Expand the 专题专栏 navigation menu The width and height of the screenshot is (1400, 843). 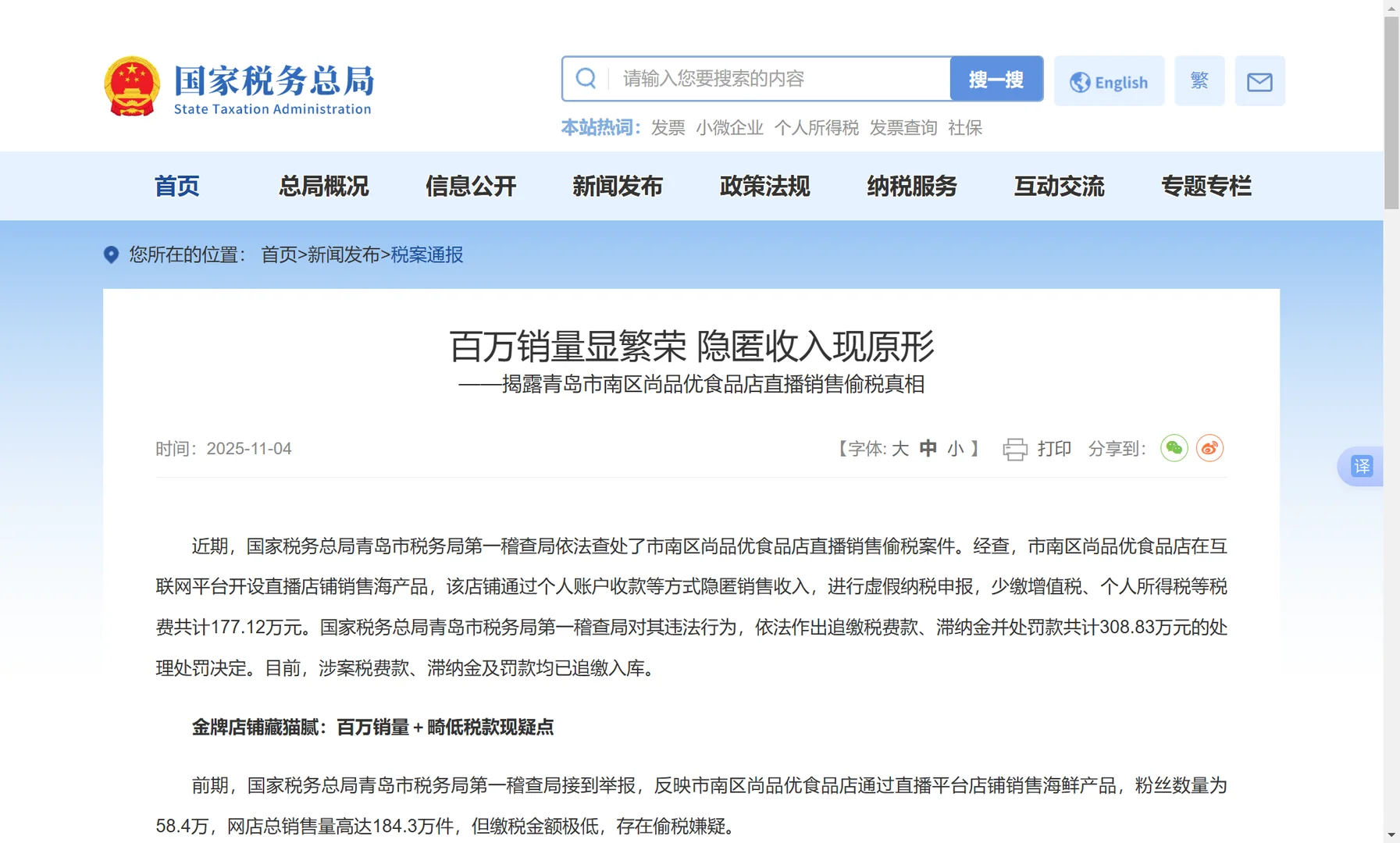click(x=1206, y=187)
